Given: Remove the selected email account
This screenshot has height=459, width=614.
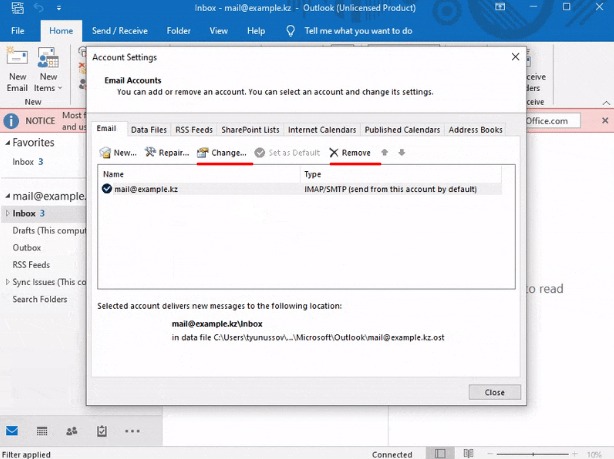Looking at the screenshot, I should (350, 153).
